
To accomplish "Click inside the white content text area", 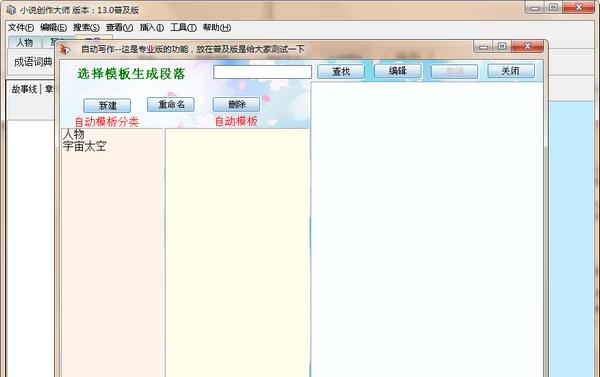I will pyautogui.click(x=427, y=229).
